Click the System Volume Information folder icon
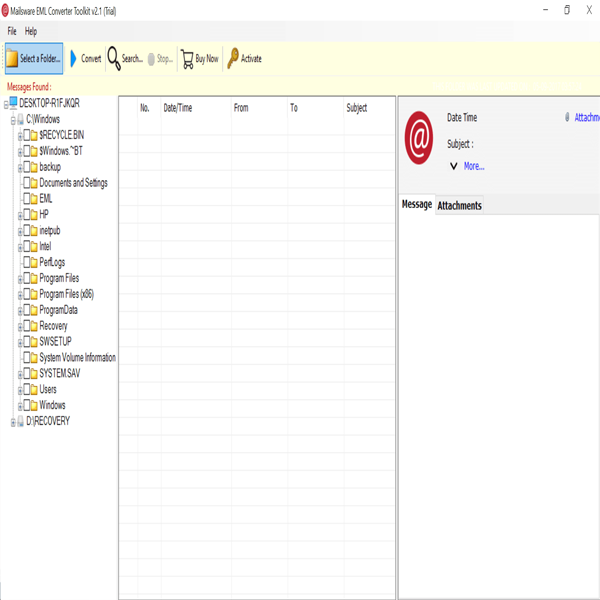 34,358
